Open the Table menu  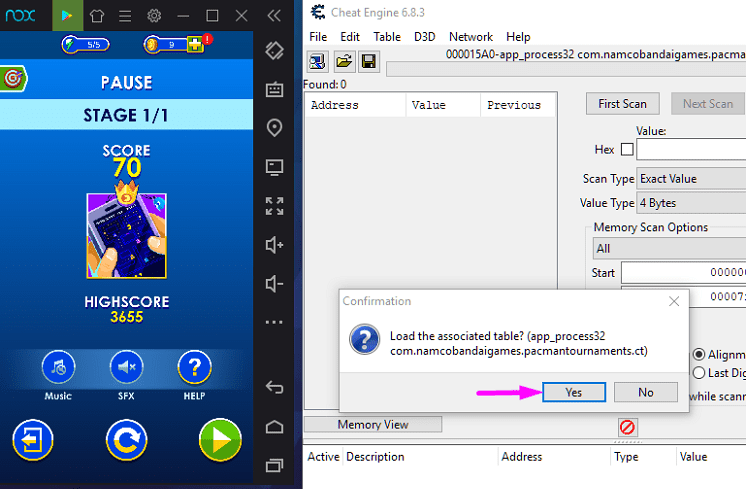coord(387,37)
